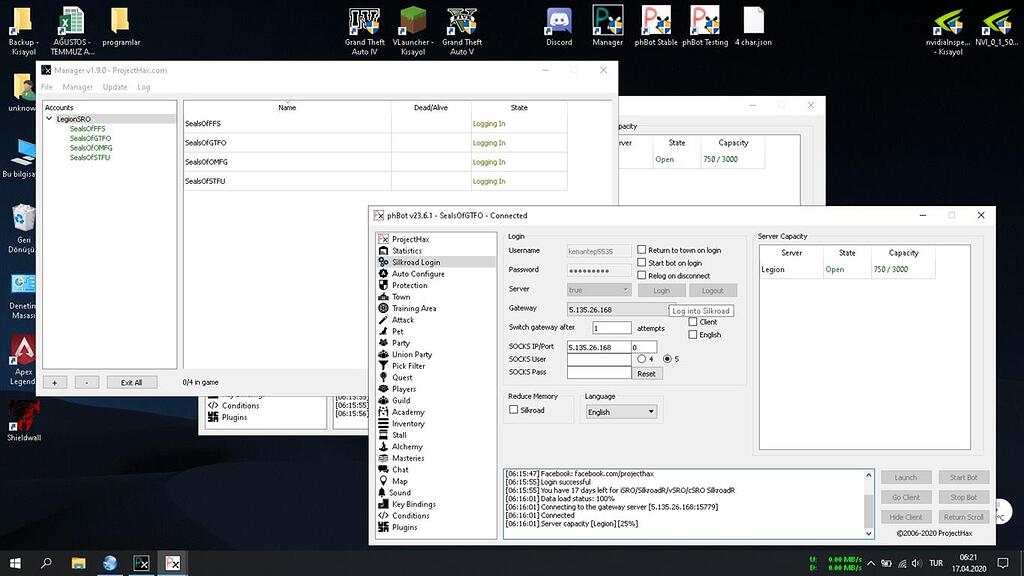This screenshot has height=576, width=1024.
Task: Open phBot Stable desktop shortcut
Action: coord(656,26)
